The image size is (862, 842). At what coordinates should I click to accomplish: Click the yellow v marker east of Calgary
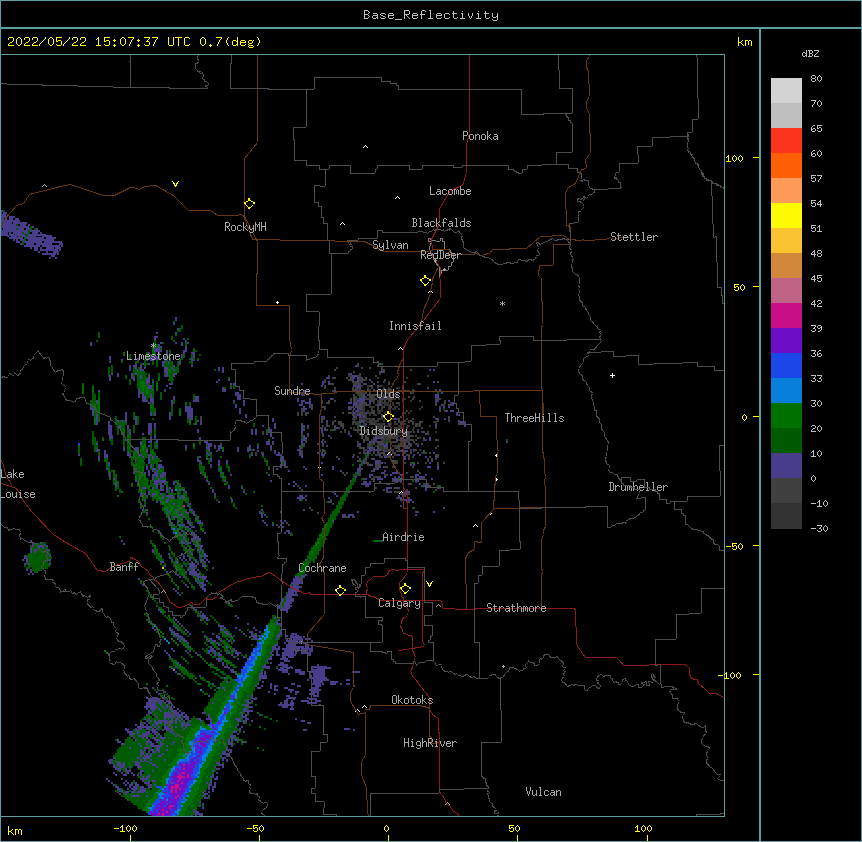pos(429,584)
